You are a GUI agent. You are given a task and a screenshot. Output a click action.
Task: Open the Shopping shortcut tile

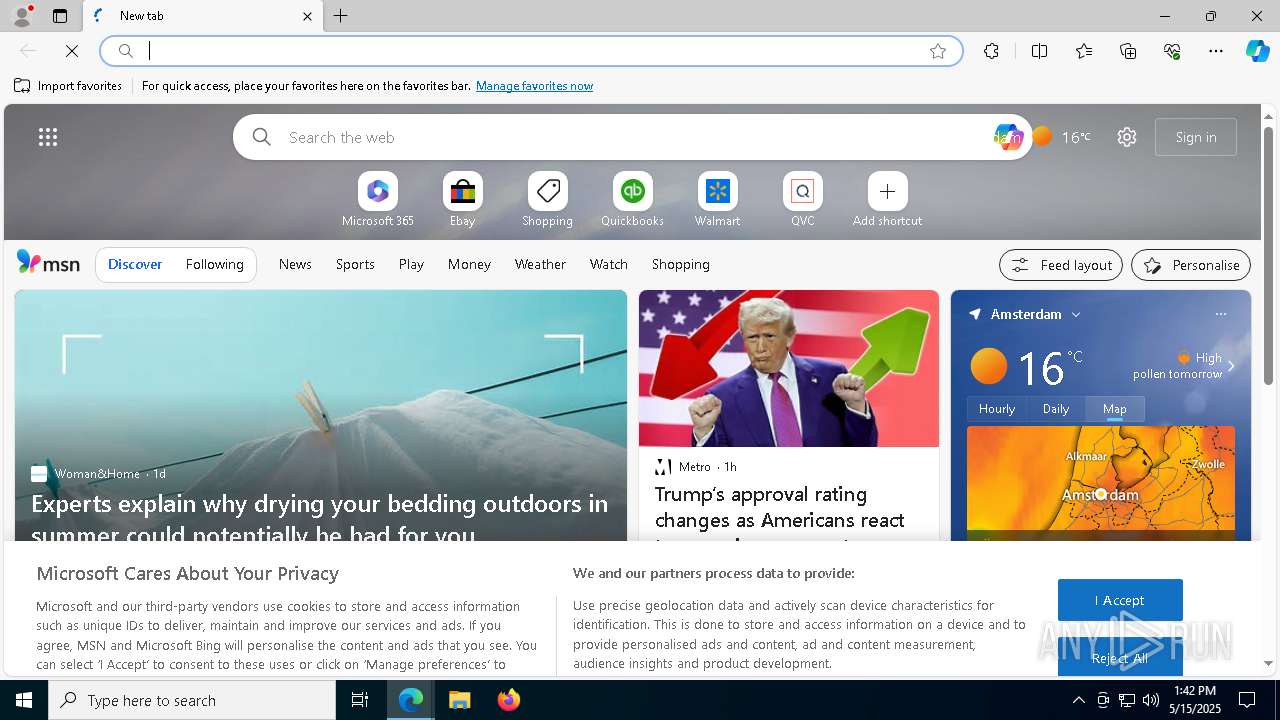pos(547,200)
